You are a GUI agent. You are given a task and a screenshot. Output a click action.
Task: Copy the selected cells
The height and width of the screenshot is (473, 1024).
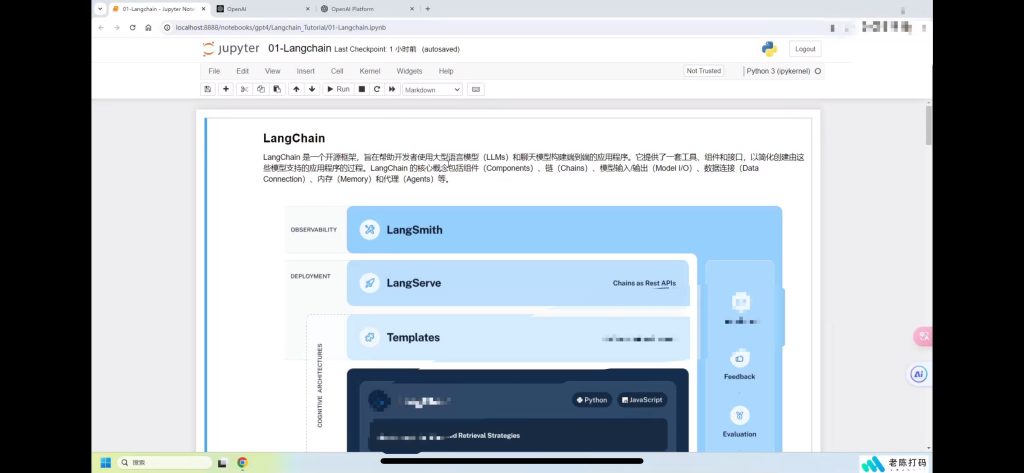tap(261, 90)
